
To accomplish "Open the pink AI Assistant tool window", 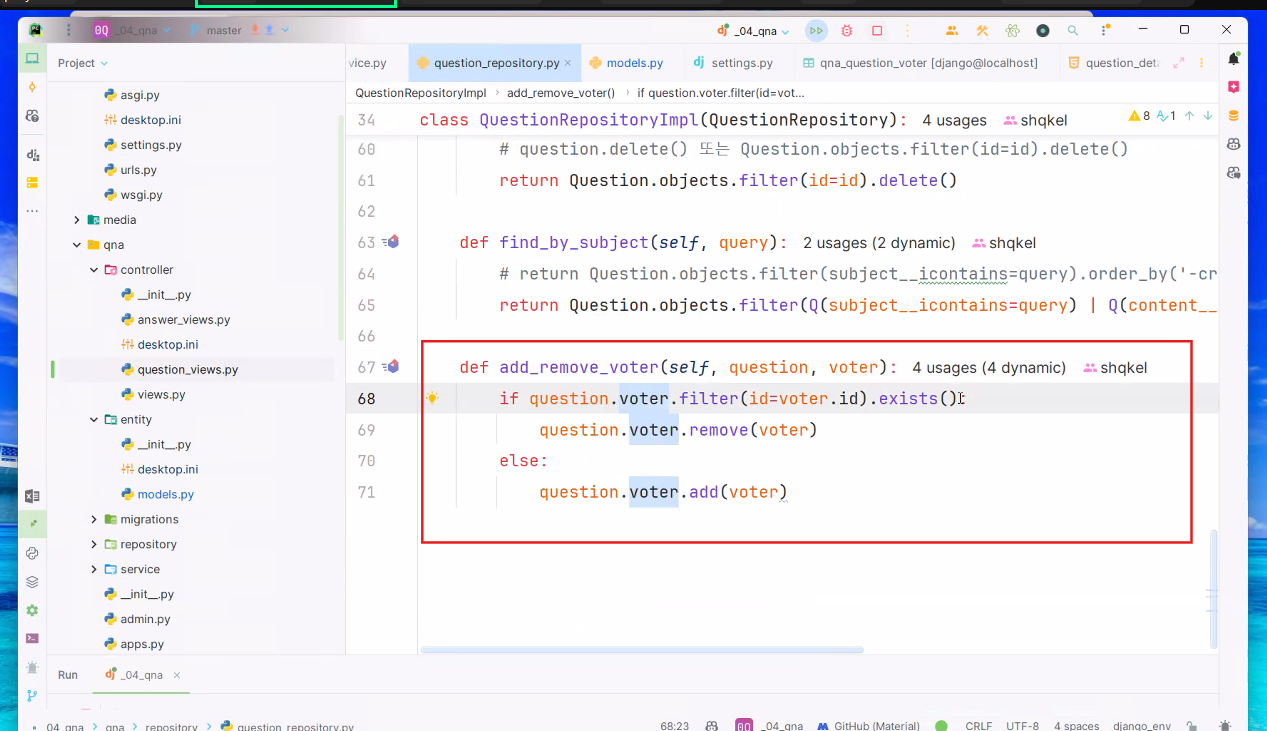I will click(x=1234, y=87).
